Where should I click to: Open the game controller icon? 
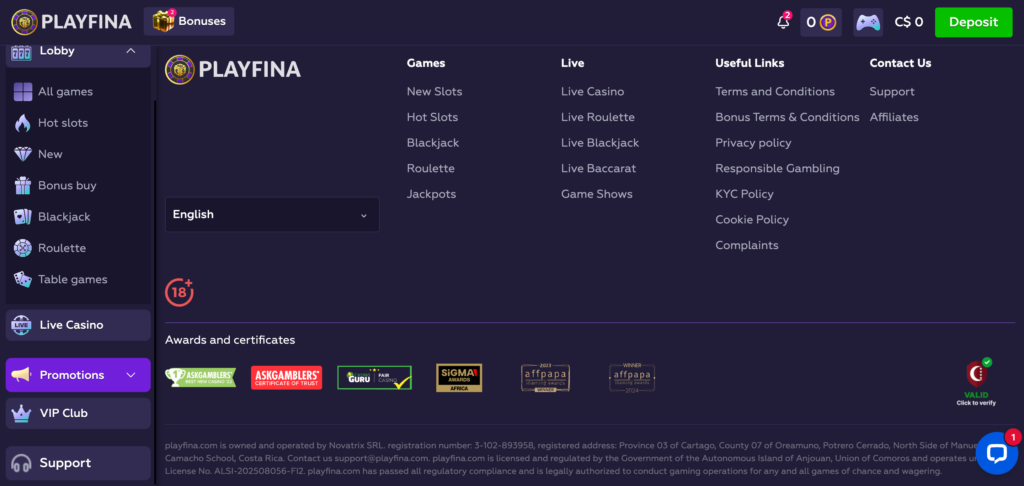coord(868,22)
